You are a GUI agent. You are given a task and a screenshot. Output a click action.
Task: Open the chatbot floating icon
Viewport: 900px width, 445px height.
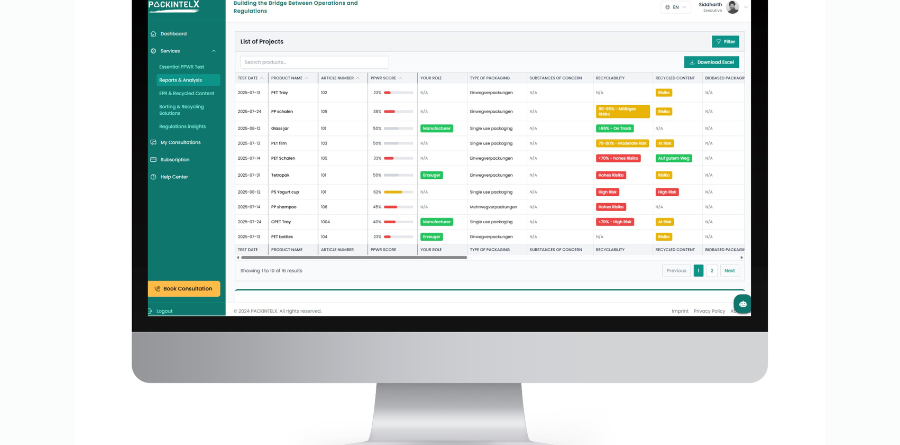click(x=742, y=304)
